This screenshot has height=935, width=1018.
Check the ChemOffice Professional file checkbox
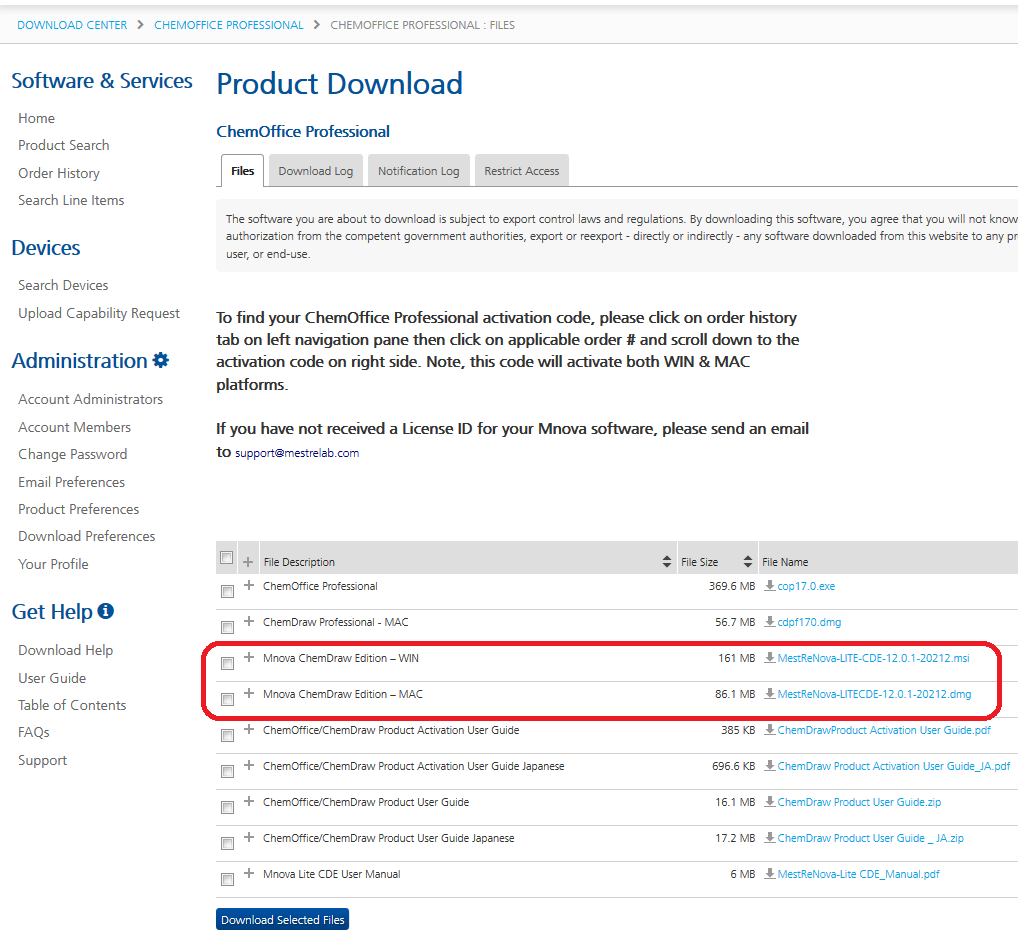coord(227,592)
